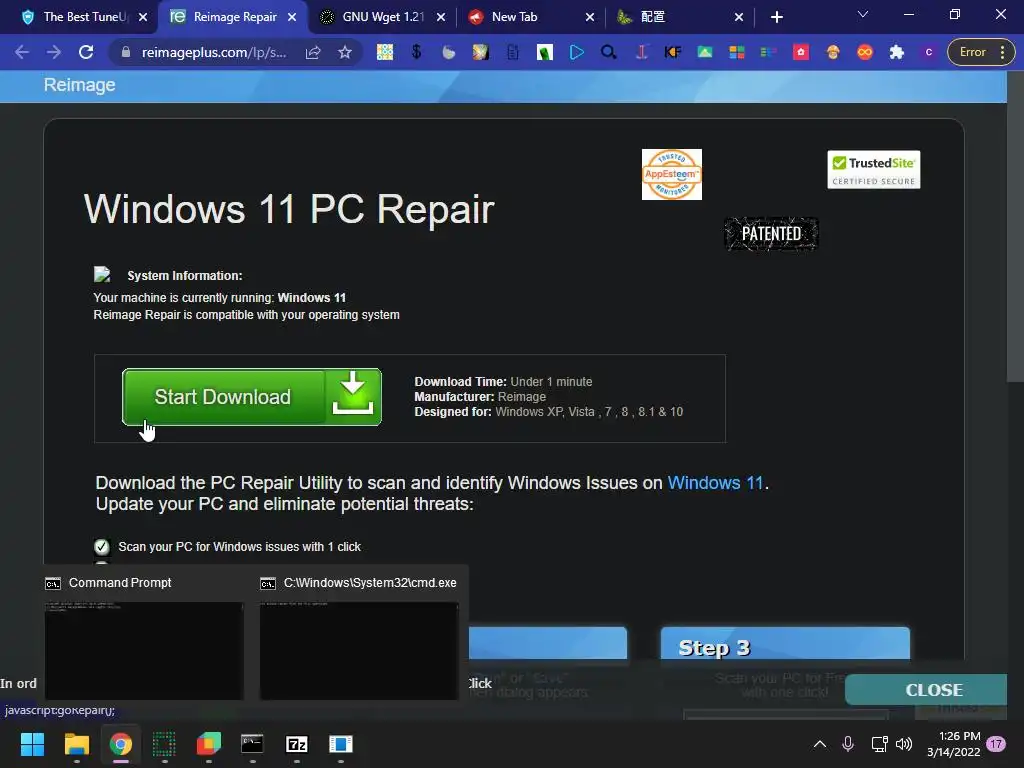The image size is (1024, 768).
Task: Click the microphone tray icon
Action: click(848, 744)
